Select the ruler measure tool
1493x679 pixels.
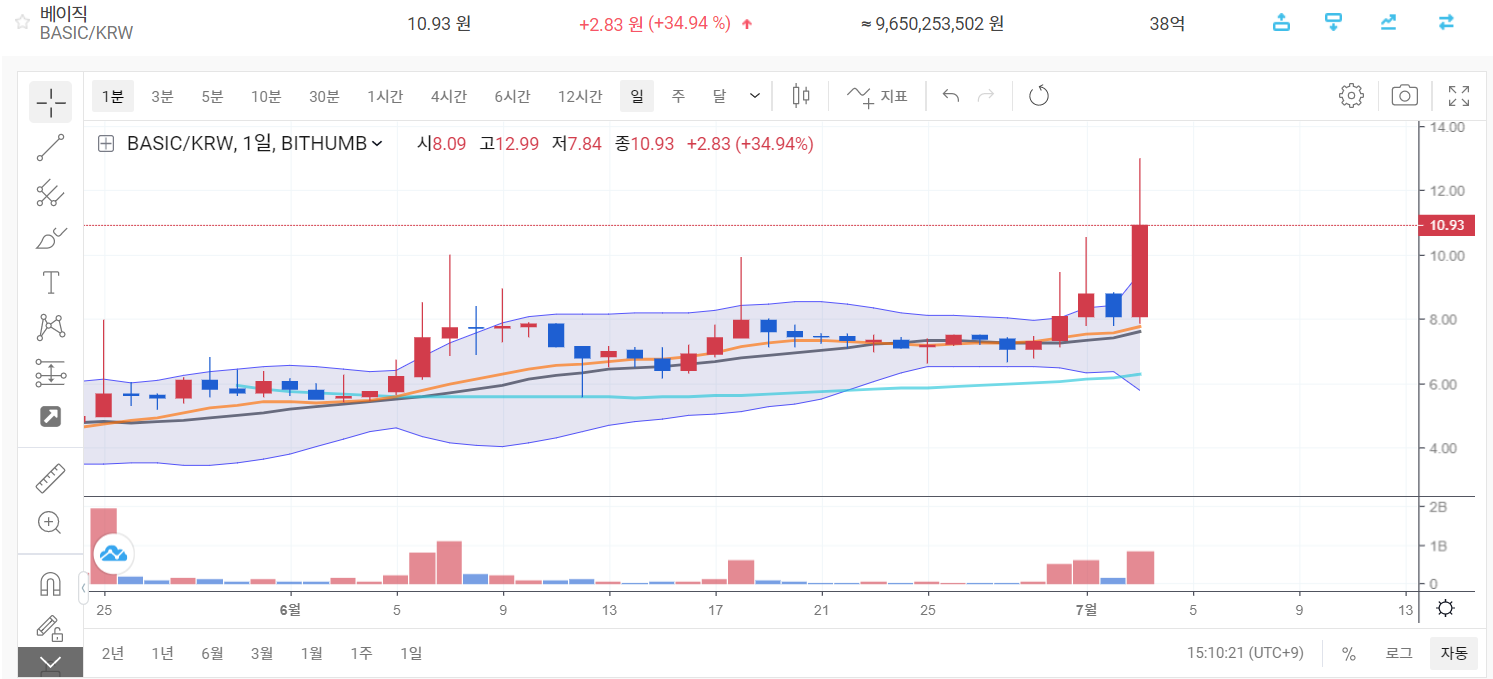50,478
